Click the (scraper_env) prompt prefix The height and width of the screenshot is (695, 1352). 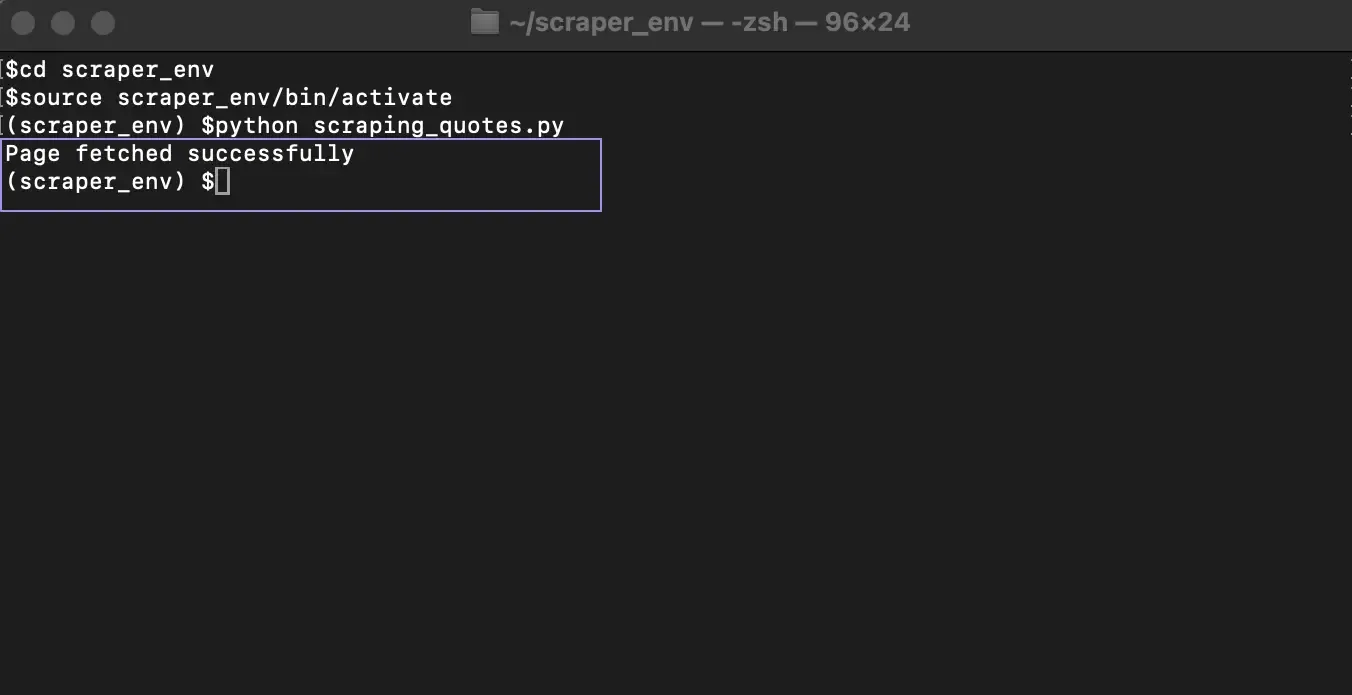(95, 181)
